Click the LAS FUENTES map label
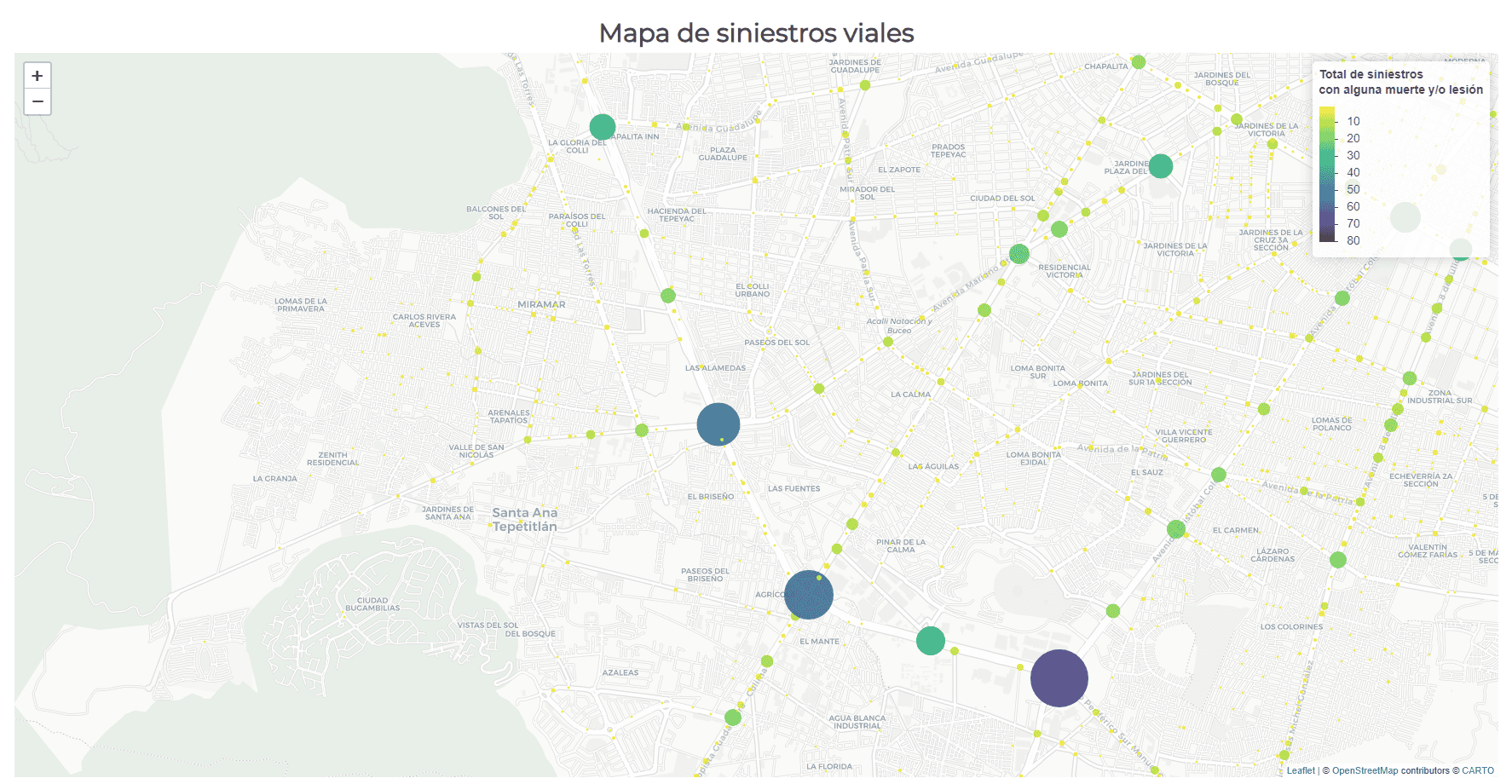Image resolution: width=1512 pixels, height=784 pixels. pyautogui.click(x=794, y=489)
